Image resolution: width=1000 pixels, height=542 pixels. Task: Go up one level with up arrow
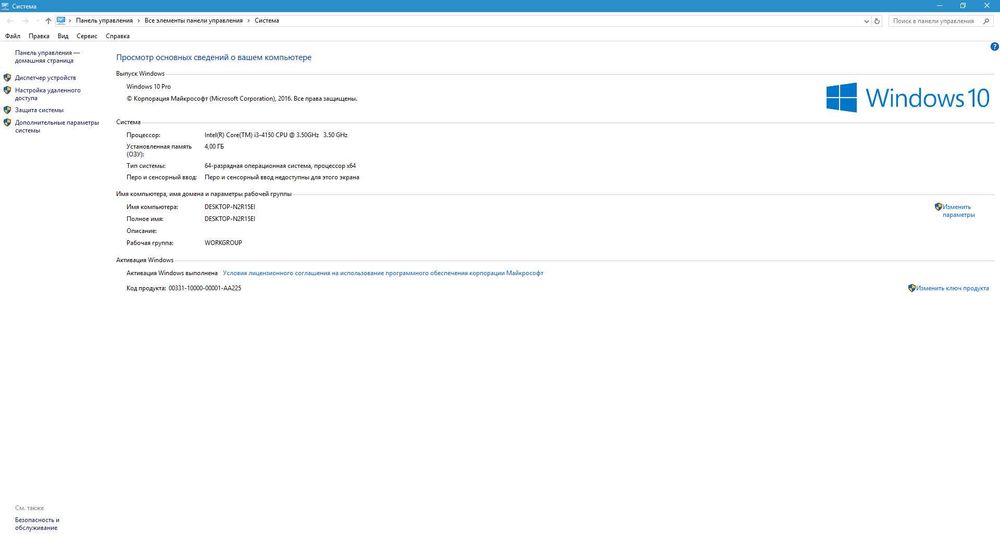tap(48, 21)
